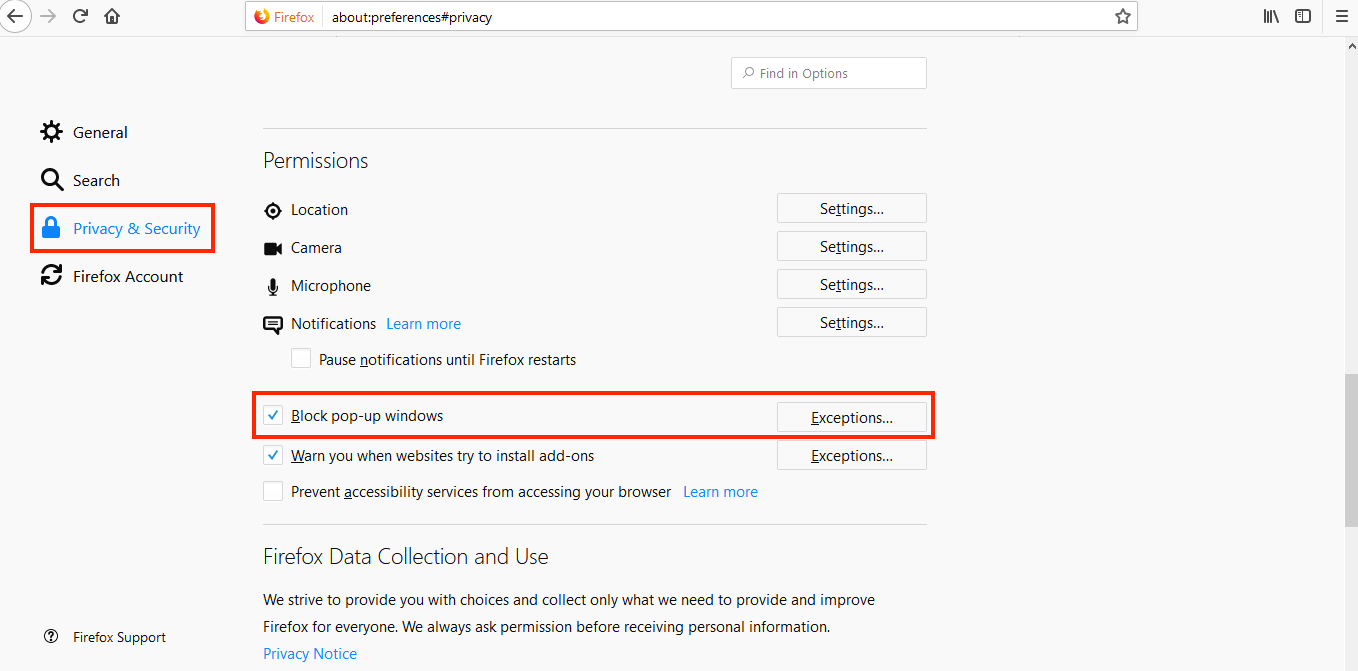Open Location Settings button
This screenshot has width=1358, height=671.
point(852,209)
